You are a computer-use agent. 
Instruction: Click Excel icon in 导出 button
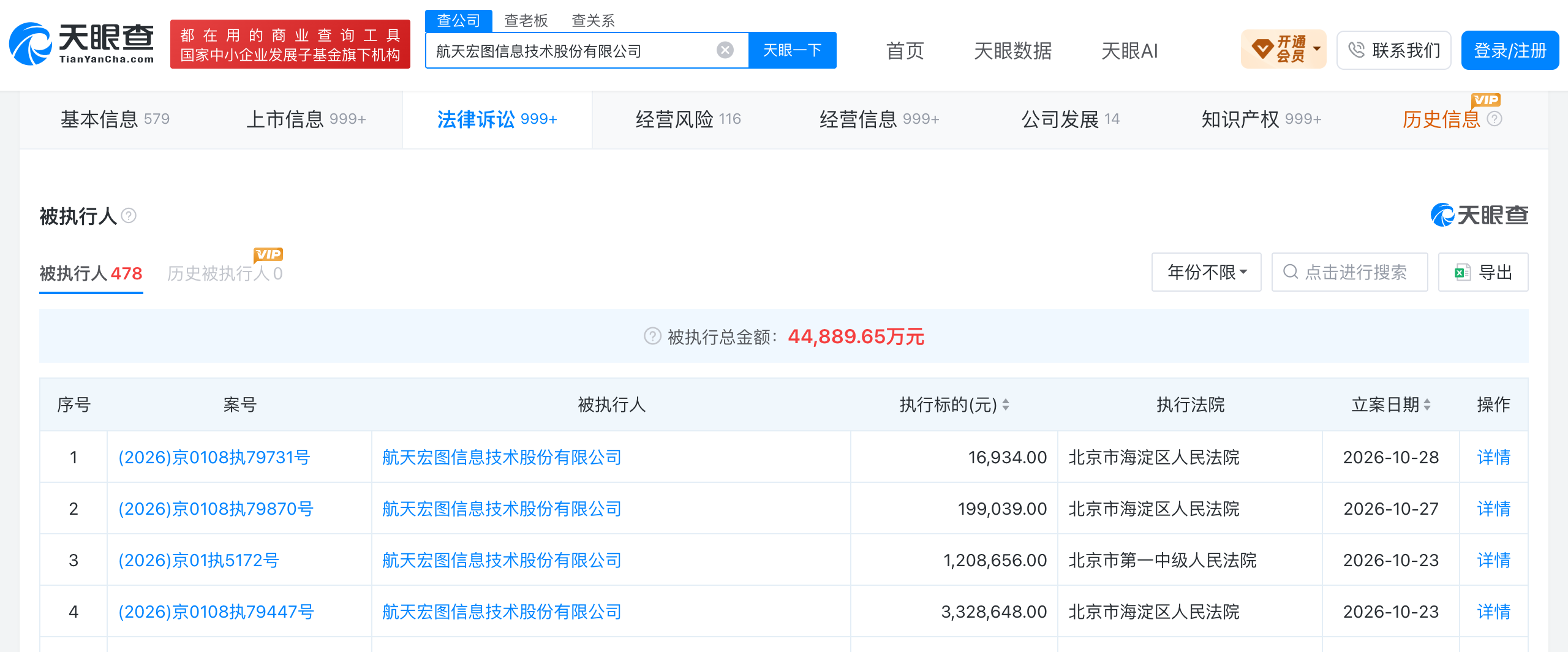(x=1463, y=272)
